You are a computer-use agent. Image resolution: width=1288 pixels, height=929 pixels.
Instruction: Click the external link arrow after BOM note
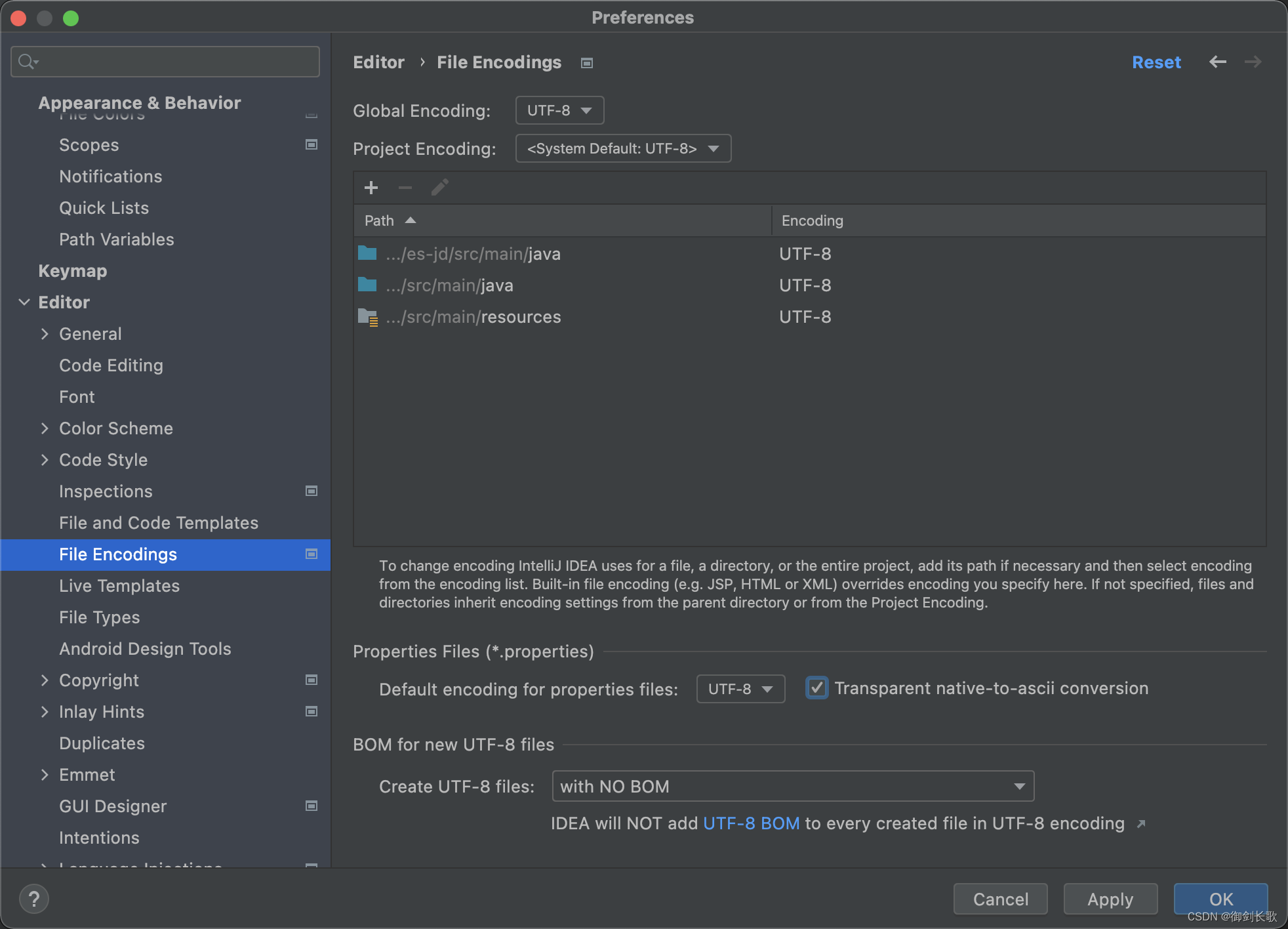1141,824
